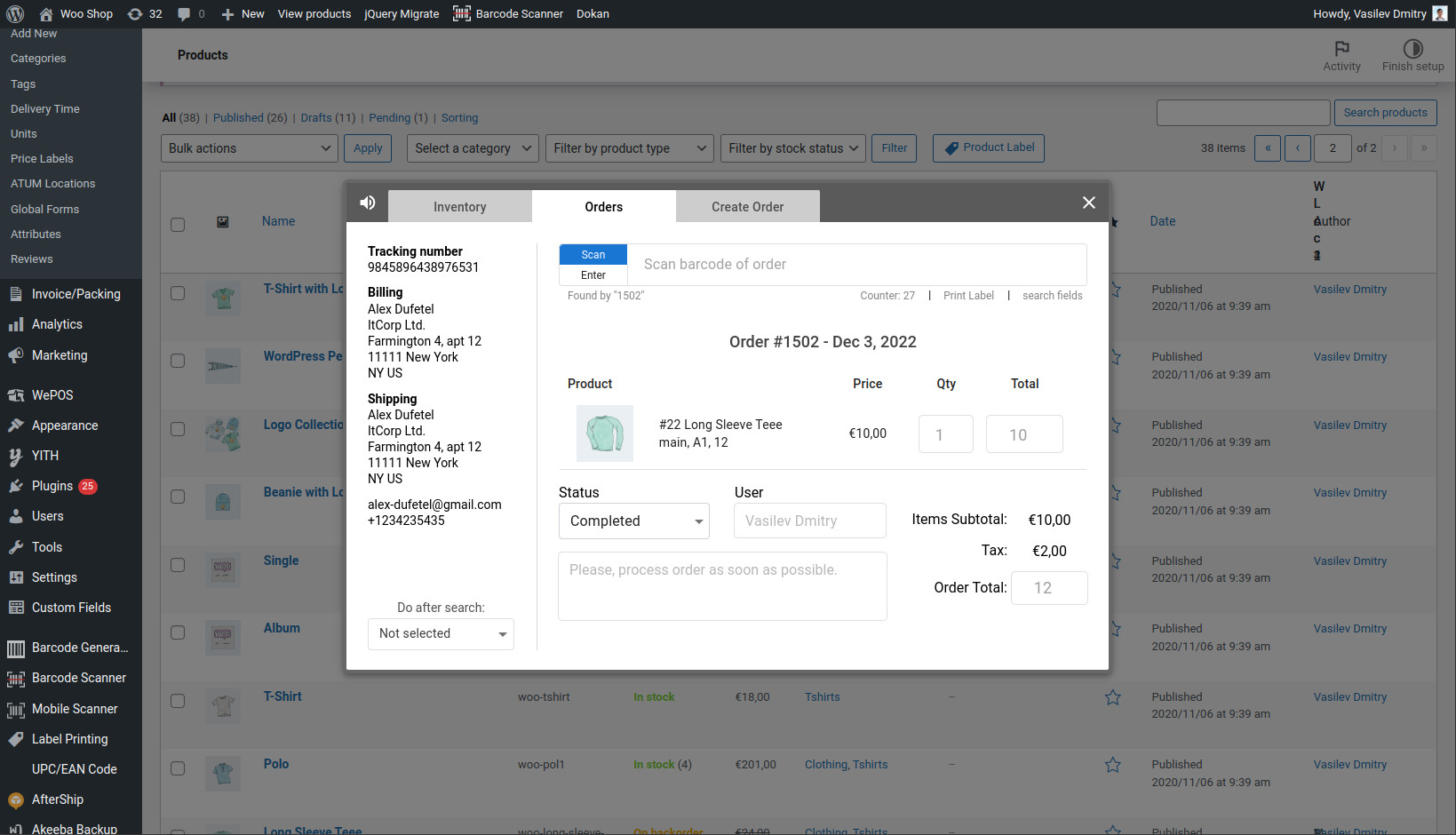
Task: Tick checkbox for WordPress Pennant row
Action: point(178,361)
